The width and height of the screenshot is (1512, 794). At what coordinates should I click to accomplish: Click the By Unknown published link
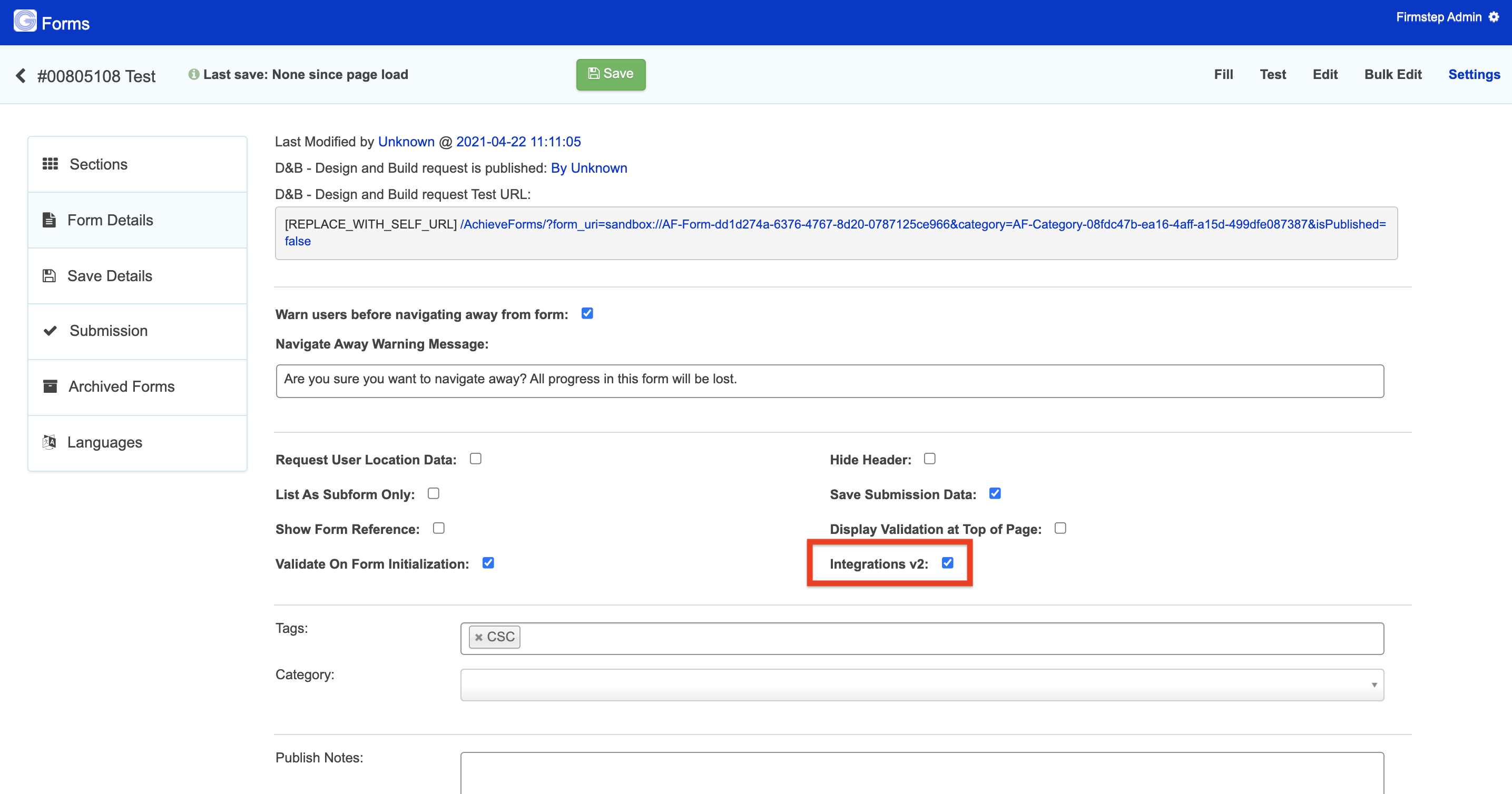[x=588, y=168]
